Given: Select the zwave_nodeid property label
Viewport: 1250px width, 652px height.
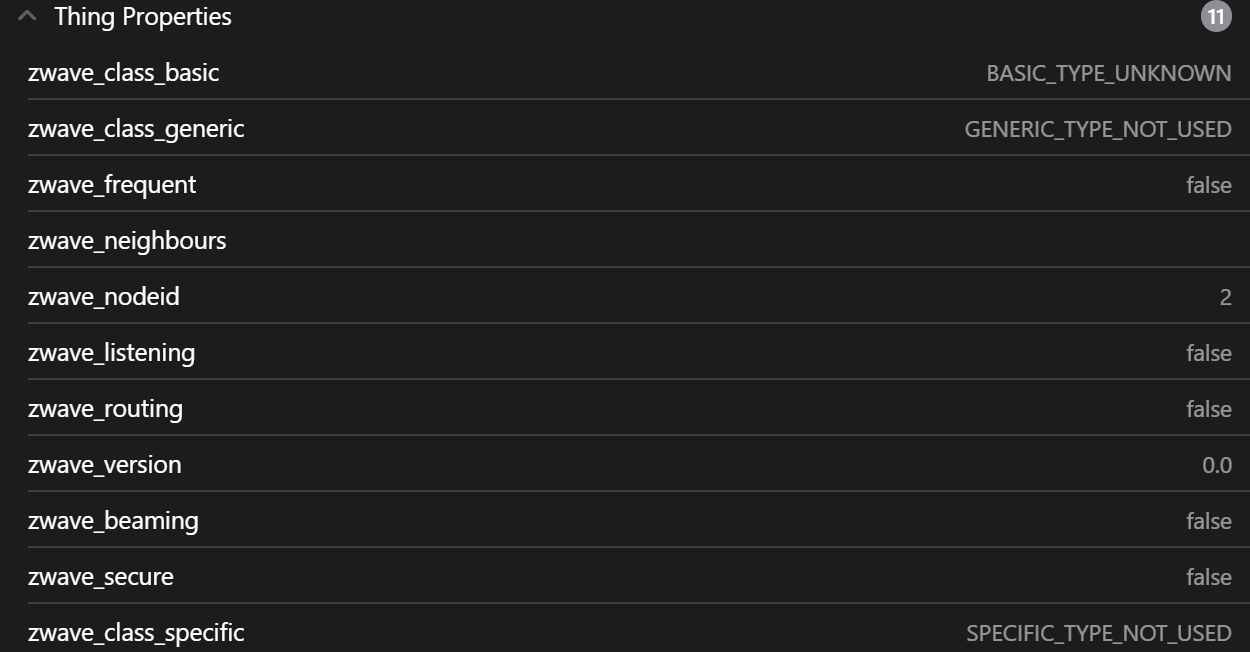Looking at the screenshot, I should [x=104, y=297].
